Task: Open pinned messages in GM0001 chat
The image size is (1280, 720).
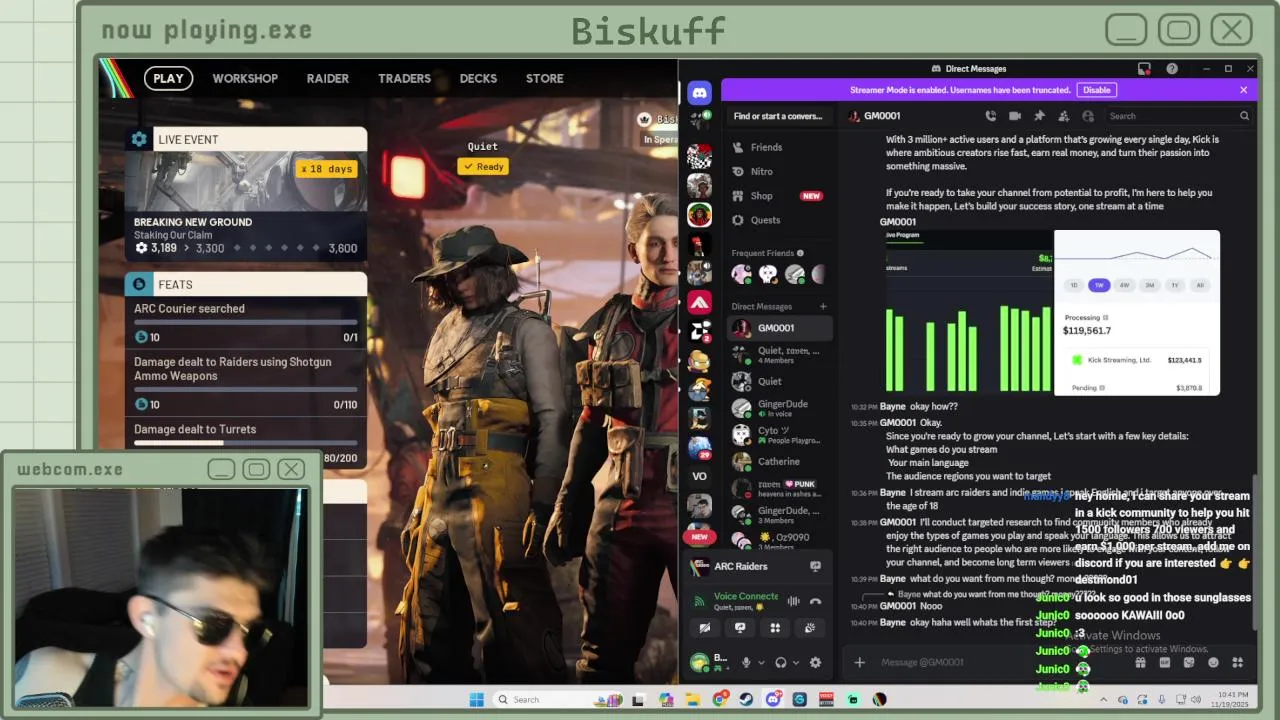Action: 1039,116
